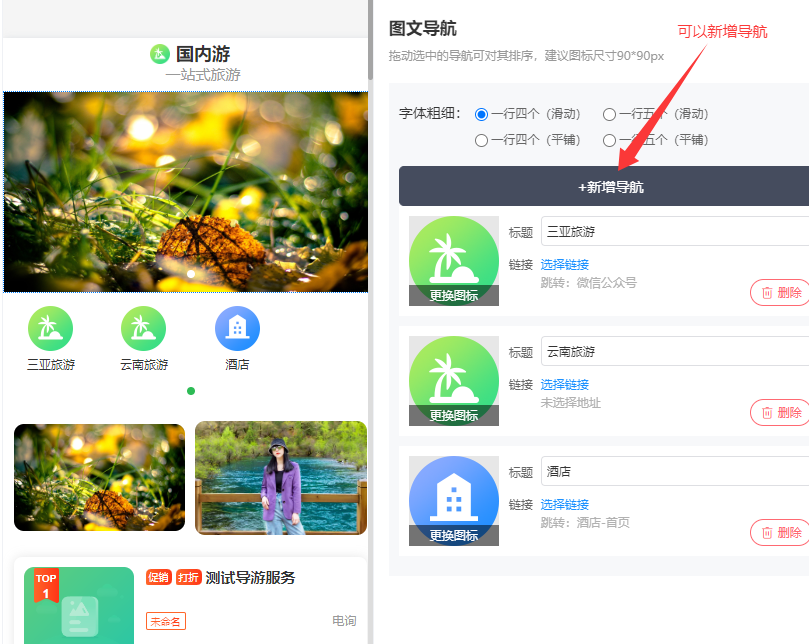Change icon for 酒店 navigation entry
809x644 pixels.
click(x=453, y=535)
